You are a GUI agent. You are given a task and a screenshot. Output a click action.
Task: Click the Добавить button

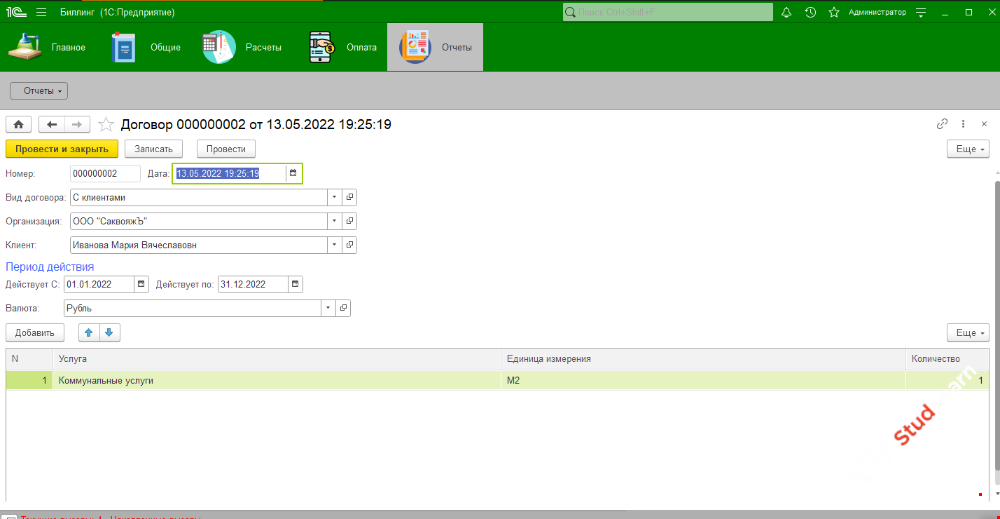(35, 332)
